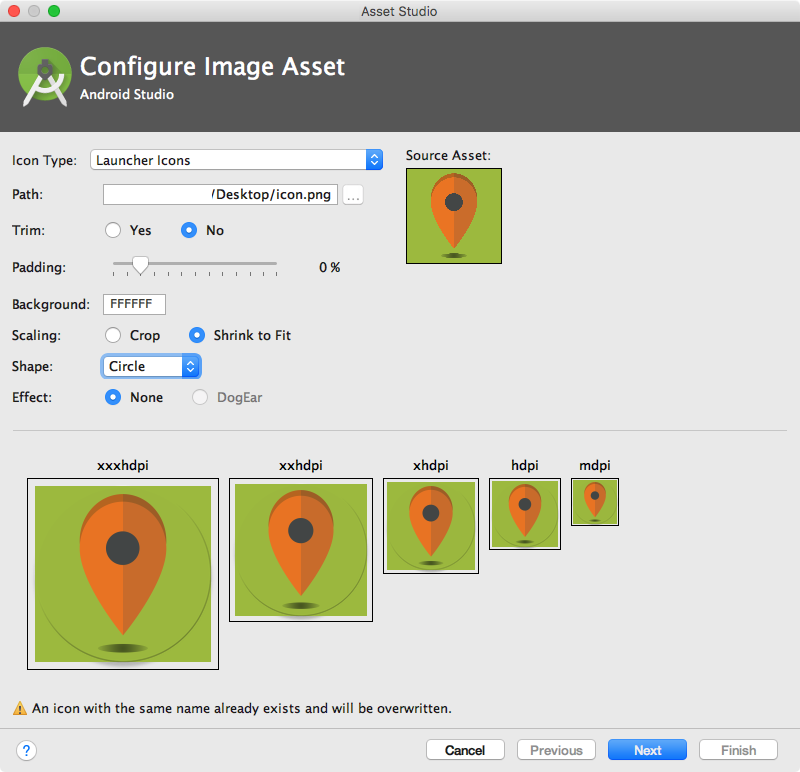Click the Path text field
The height and width of the screenshot is (772, 800).
click(x=220, y=194)
